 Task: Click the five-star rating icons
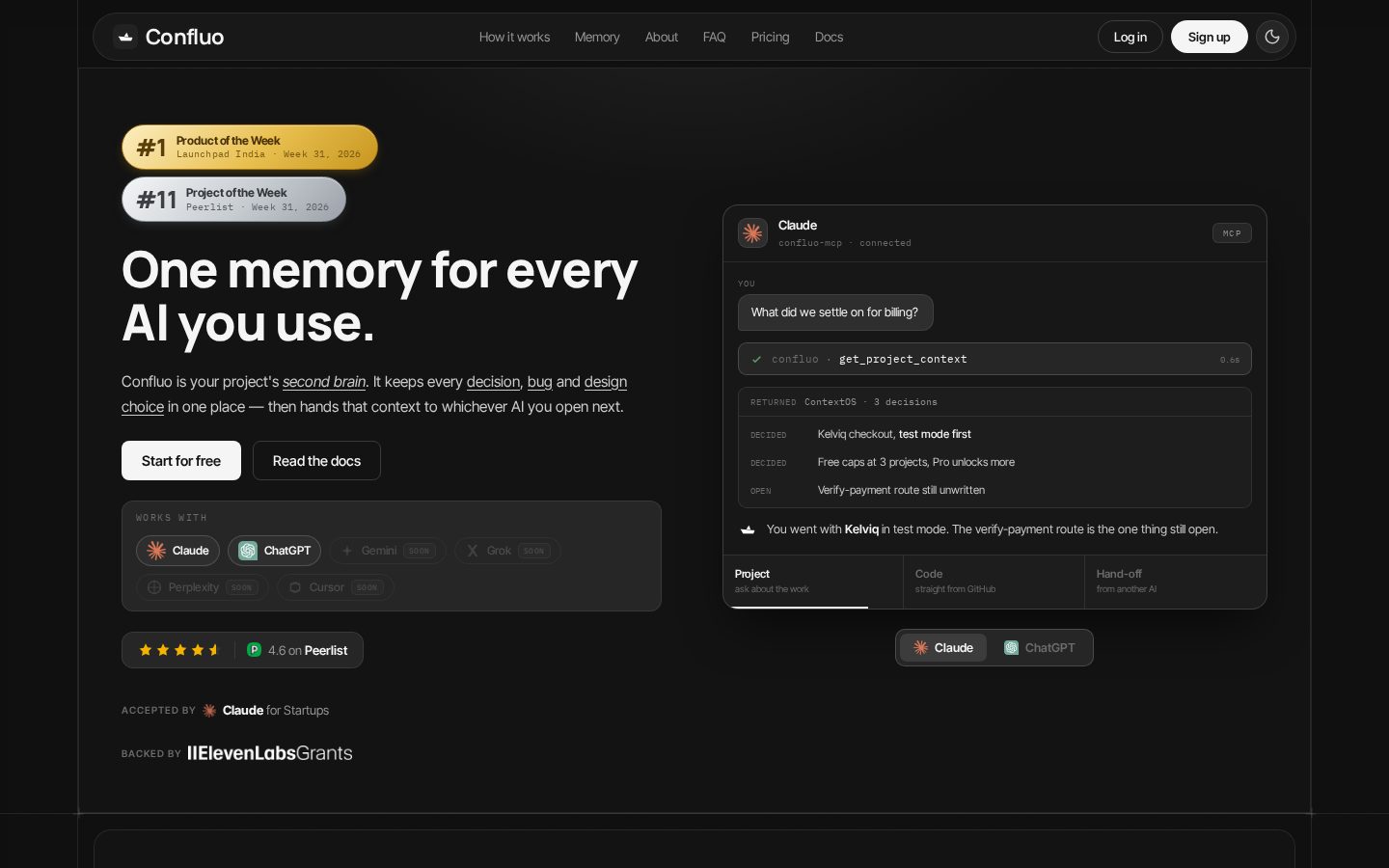pos(180,650)
